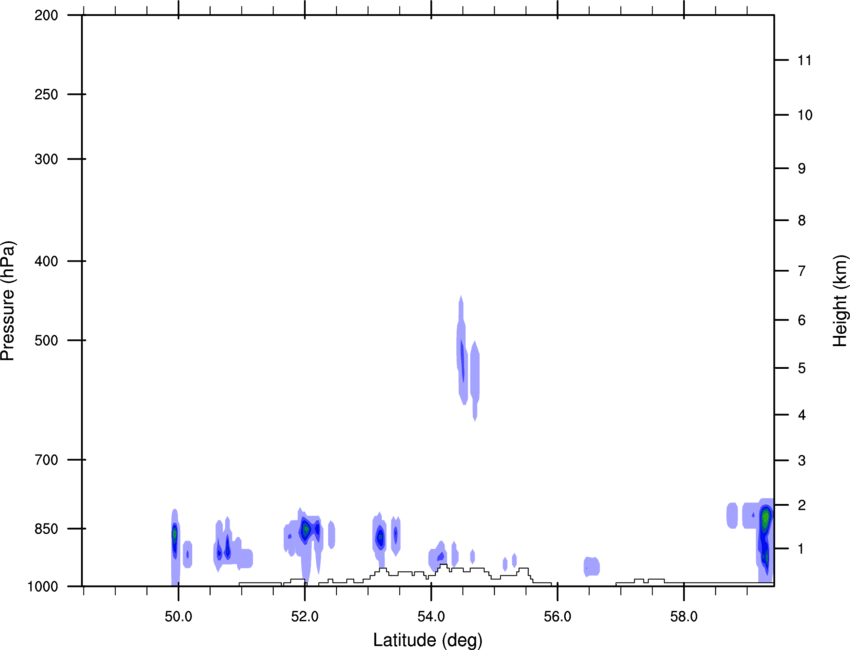This screenshot has width=850, height=650.
Task: Click the 50.0 latitude label
Action: coord(178,617)
